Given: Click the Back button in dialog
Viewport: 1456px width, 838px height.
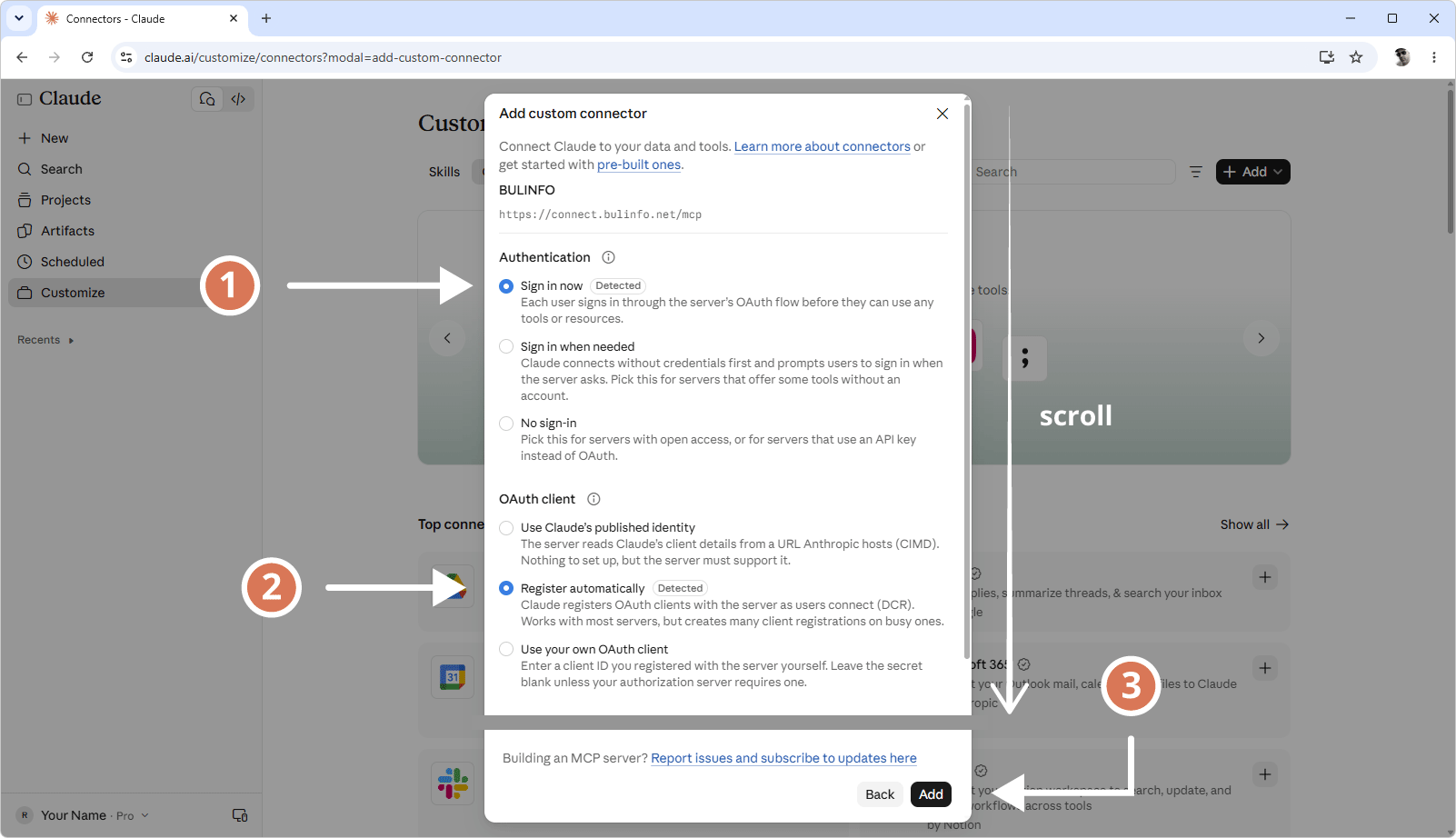Looking at the screenshot, I should coord(880,794).
